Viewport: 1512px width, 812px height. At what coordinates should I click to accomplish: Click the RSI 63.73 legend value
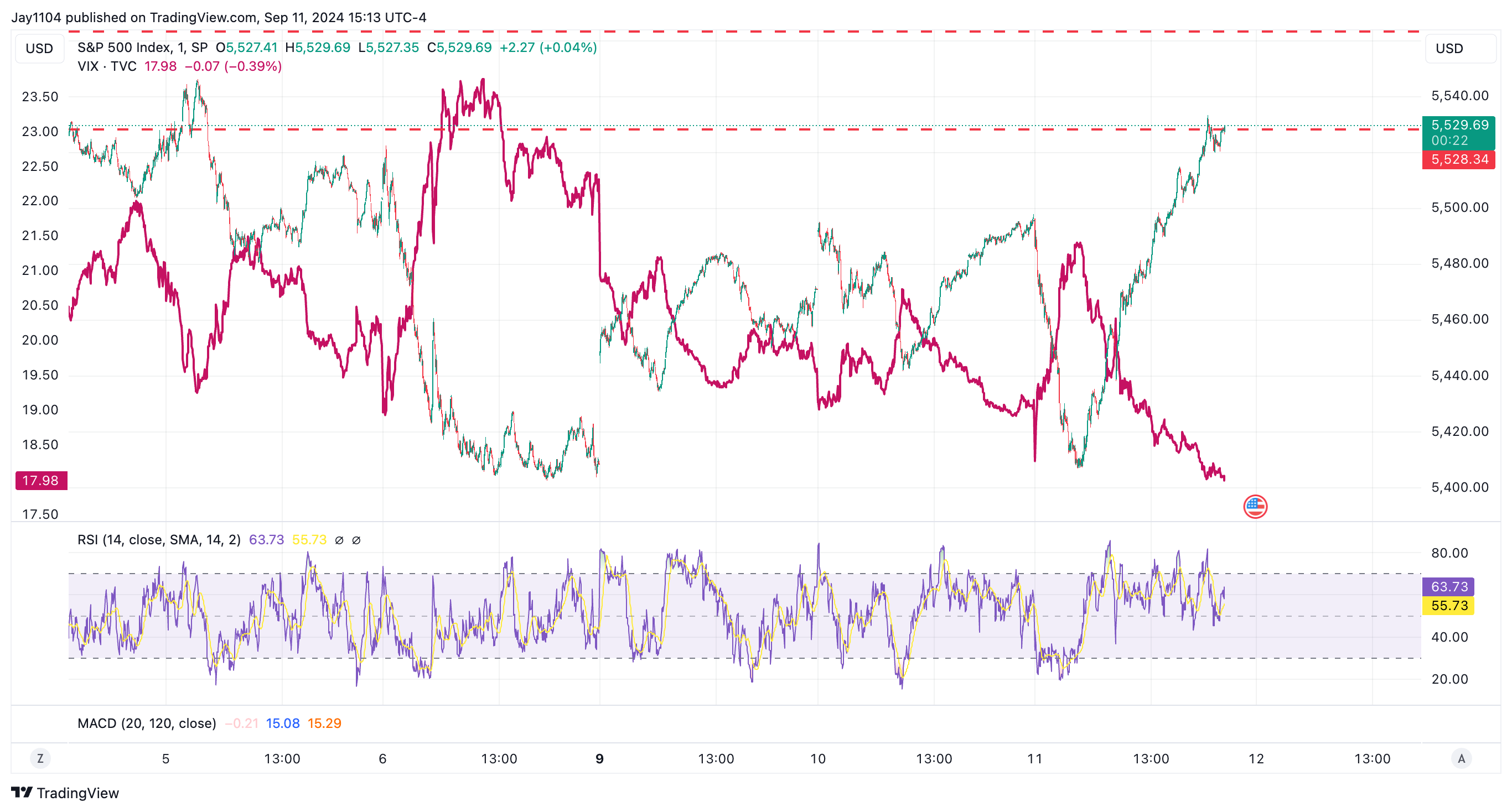[266, 539]
